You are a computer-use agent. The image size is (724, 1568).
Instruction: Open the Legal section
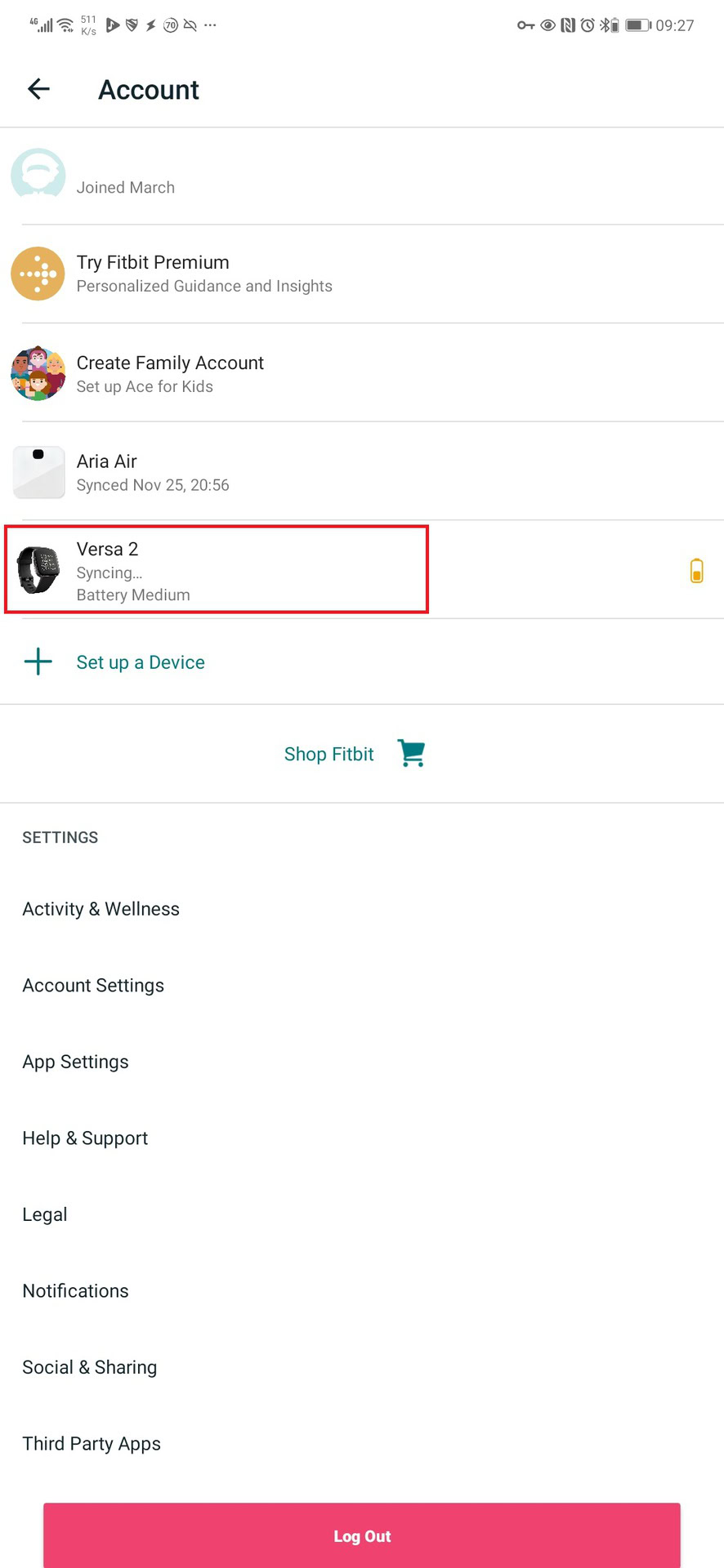point(45,1214)
